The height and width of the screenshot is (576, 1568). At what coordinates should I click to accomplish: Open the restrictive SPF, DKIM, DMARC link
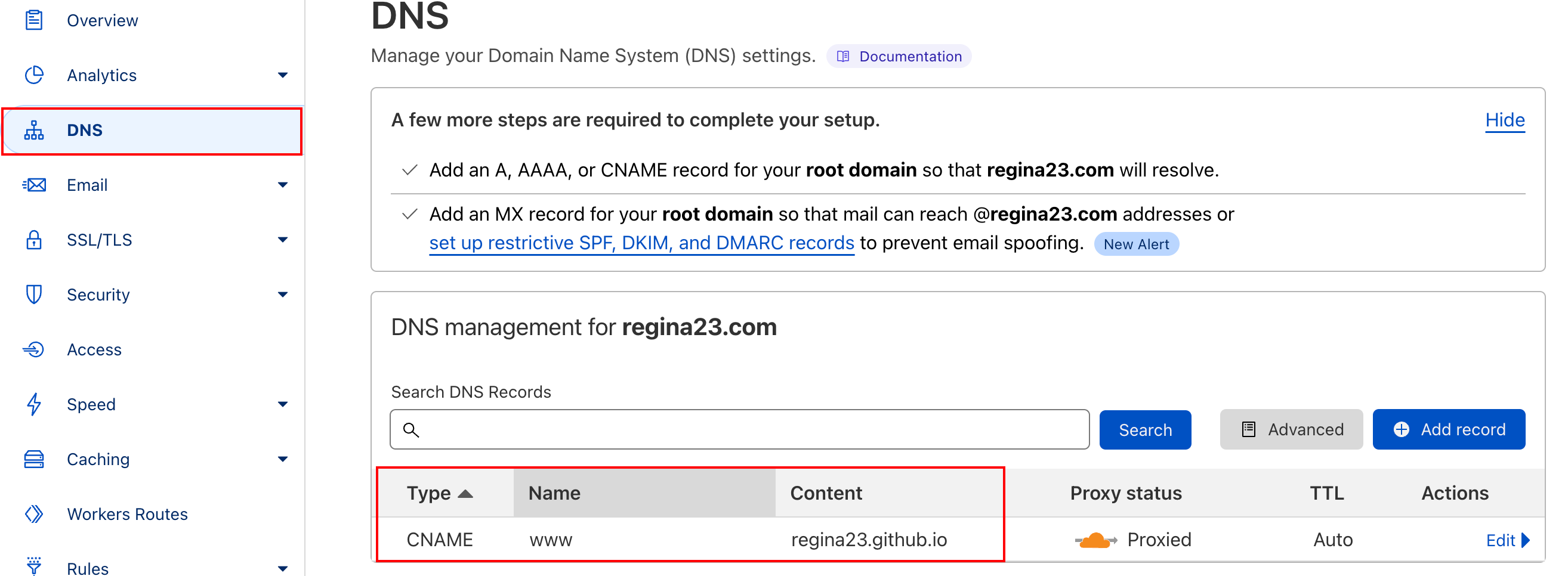point(641,243)
